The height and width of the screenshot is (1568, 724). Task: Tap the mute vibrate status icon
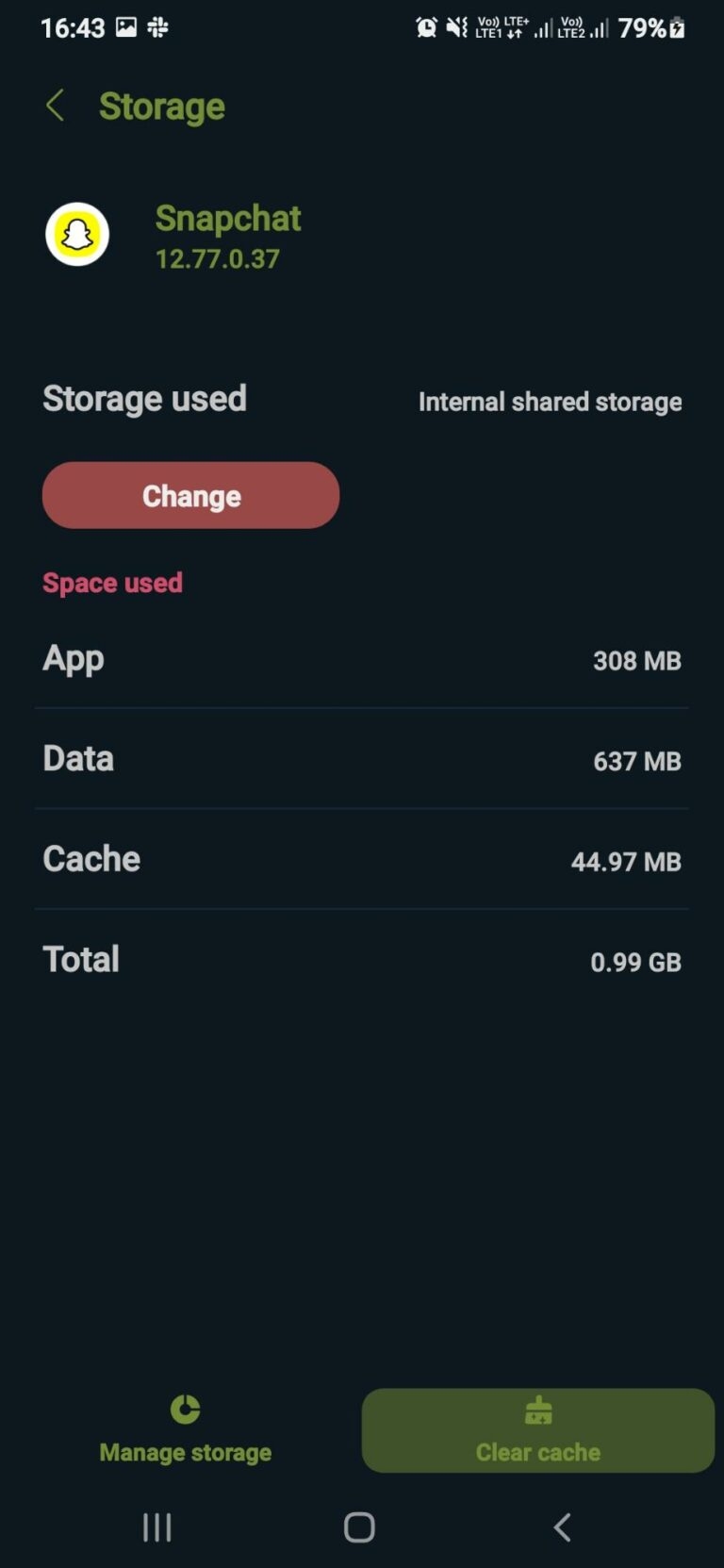click(x=457, y=28)
